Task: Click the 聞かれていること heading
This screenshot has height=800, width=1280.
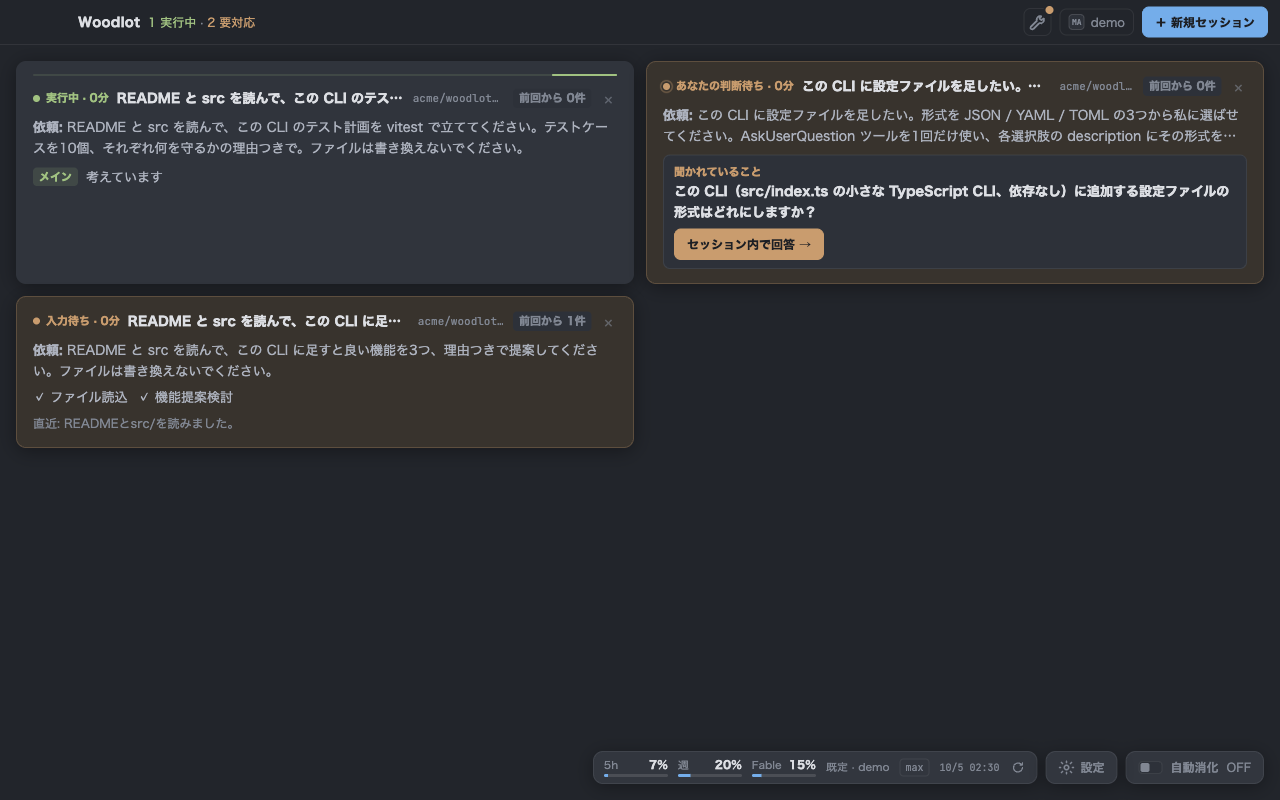Action: point(717,172)
